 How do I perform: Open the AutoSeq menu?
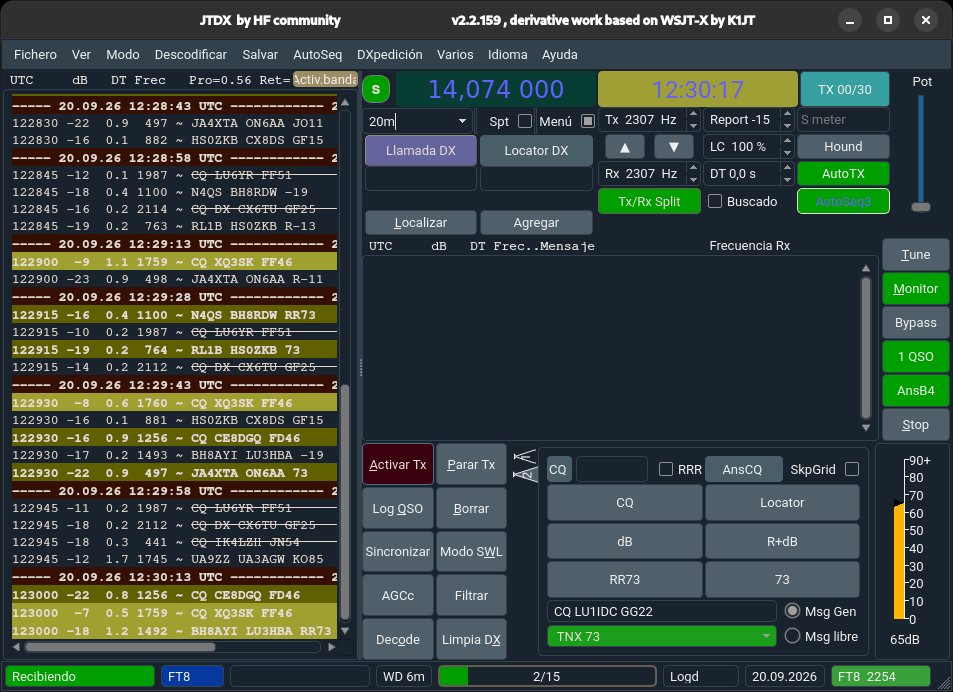(317, 55)
